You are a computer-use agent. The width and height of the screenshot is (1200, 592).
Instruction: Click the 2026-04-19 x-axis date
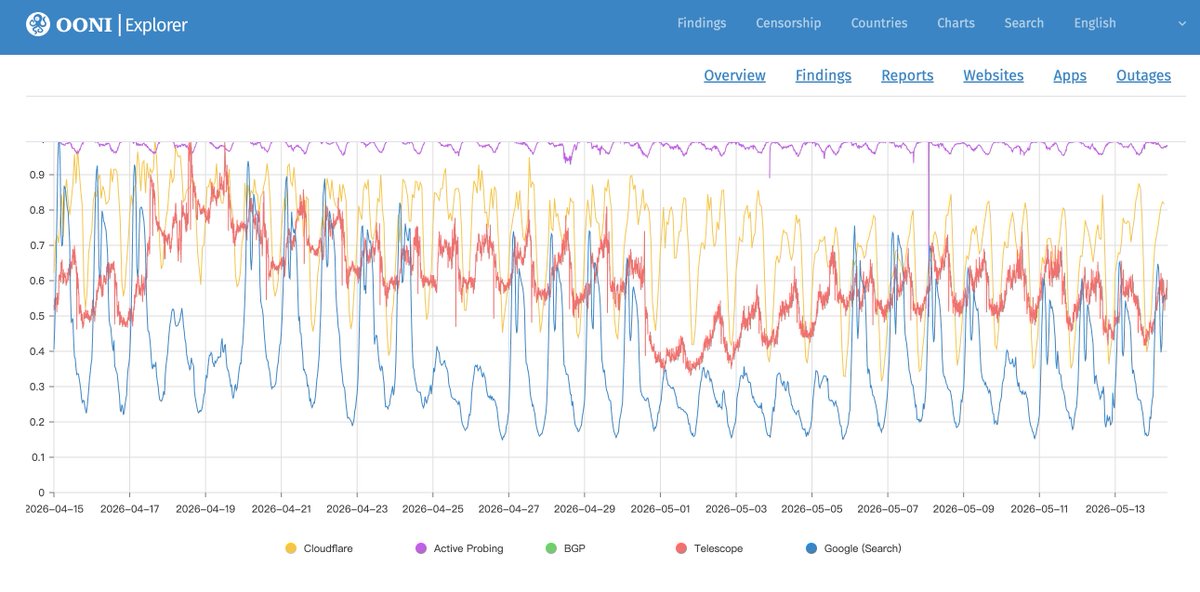pos(205,508)
